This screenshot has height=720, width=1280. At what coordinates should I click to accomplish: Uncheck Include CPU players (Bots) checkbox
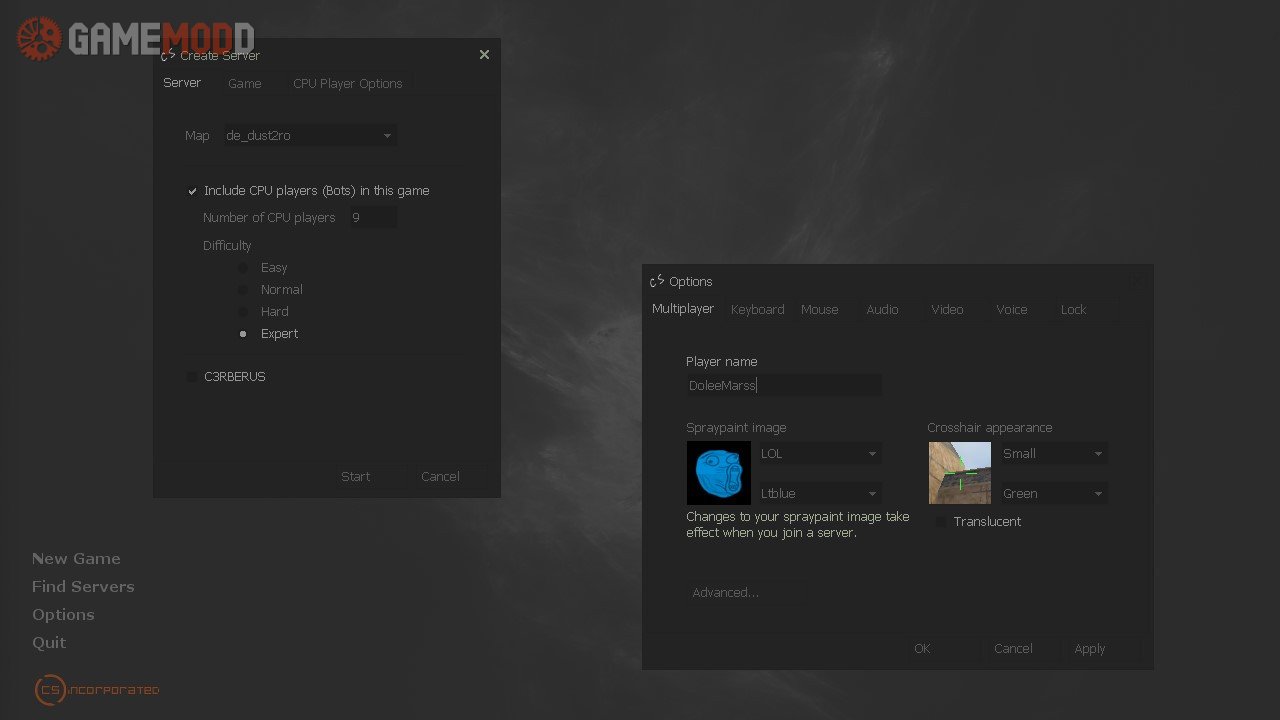click(x=193, y=191)
